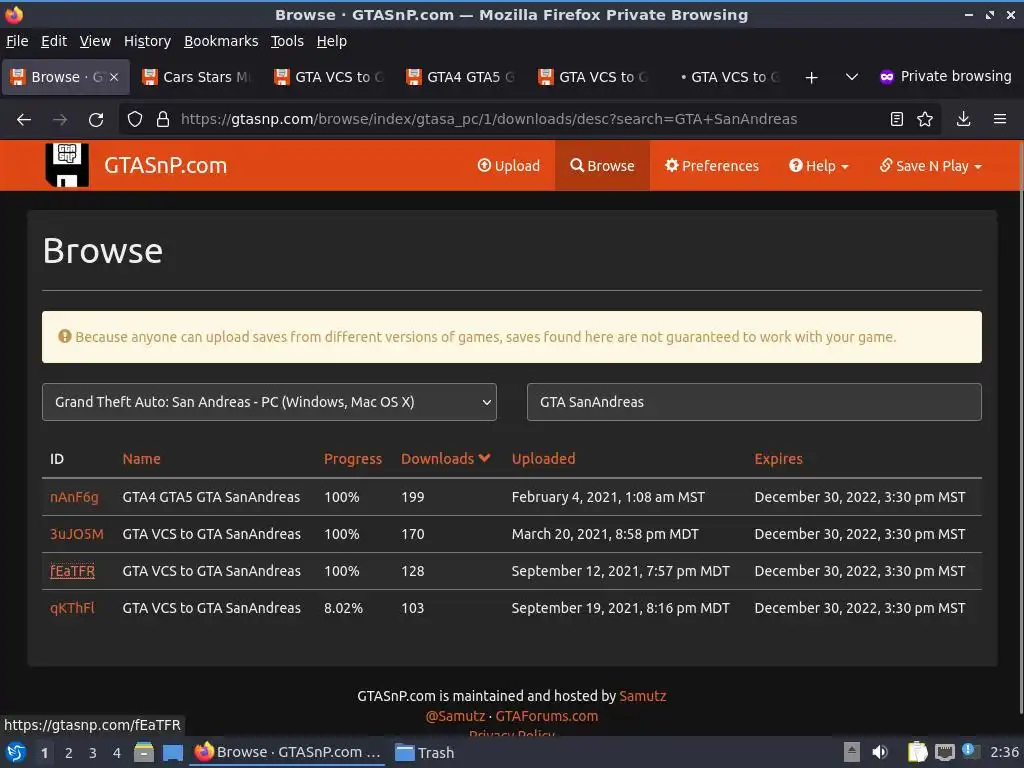This screenshot has width=1024, height=768.
Task: Select the 8.02% progress cell
Action: (343, 608)
